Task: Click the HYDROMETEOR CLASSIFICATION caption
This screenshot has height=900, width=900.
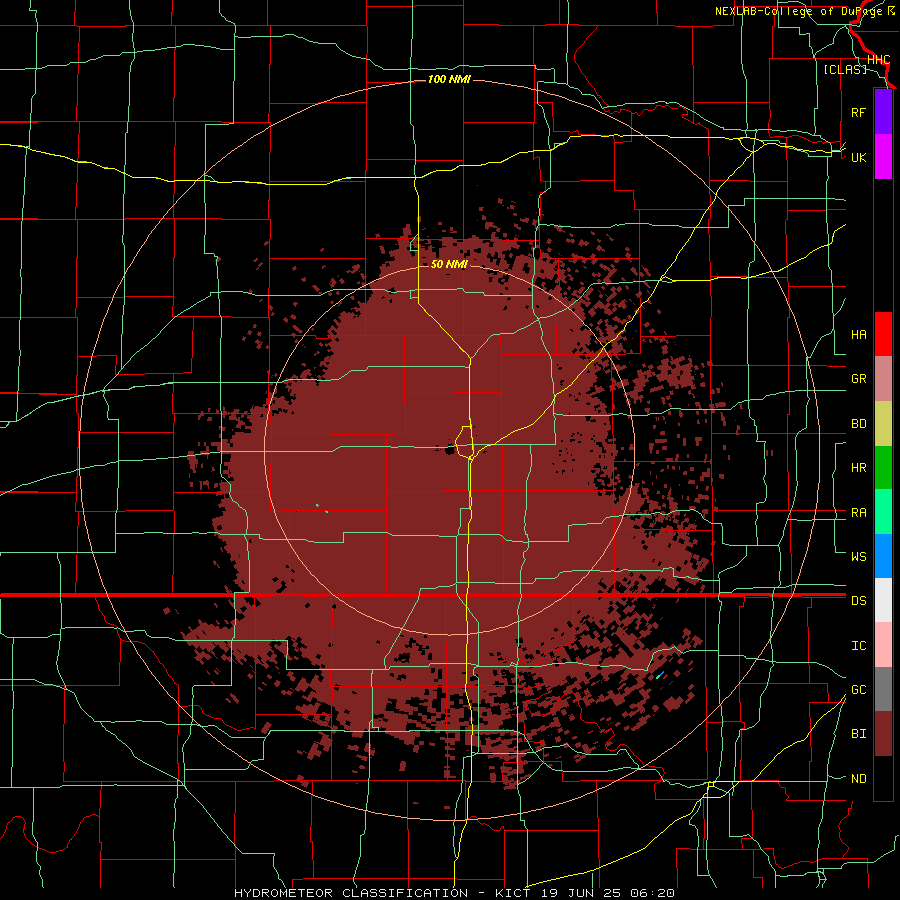Action: tap(351, 893)
